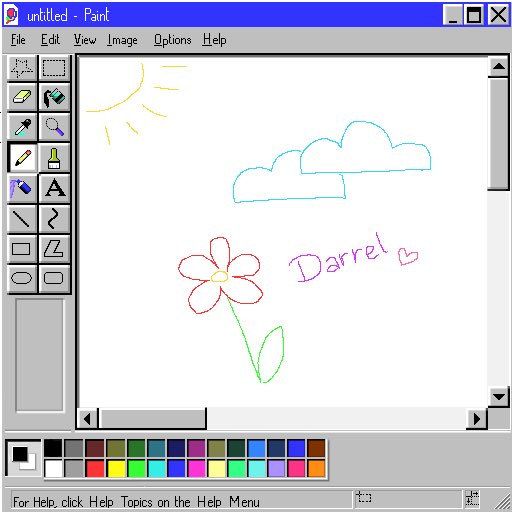Viewport: 512px width, 512px height.
Task: Click the horizontal scrollbar thumb
Action: [x=152, y=418]
